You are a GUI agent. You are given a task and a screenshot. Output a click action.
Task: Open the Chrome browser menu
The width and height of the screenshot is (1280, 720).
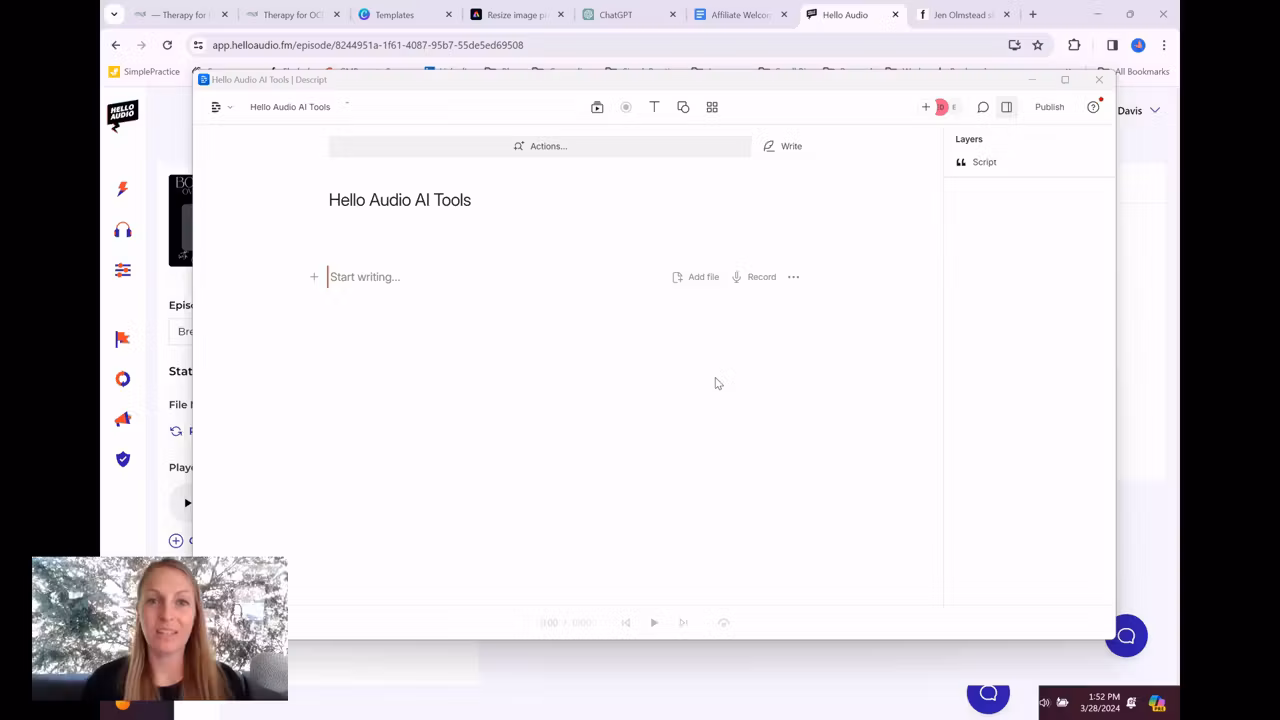point(1163,45)
